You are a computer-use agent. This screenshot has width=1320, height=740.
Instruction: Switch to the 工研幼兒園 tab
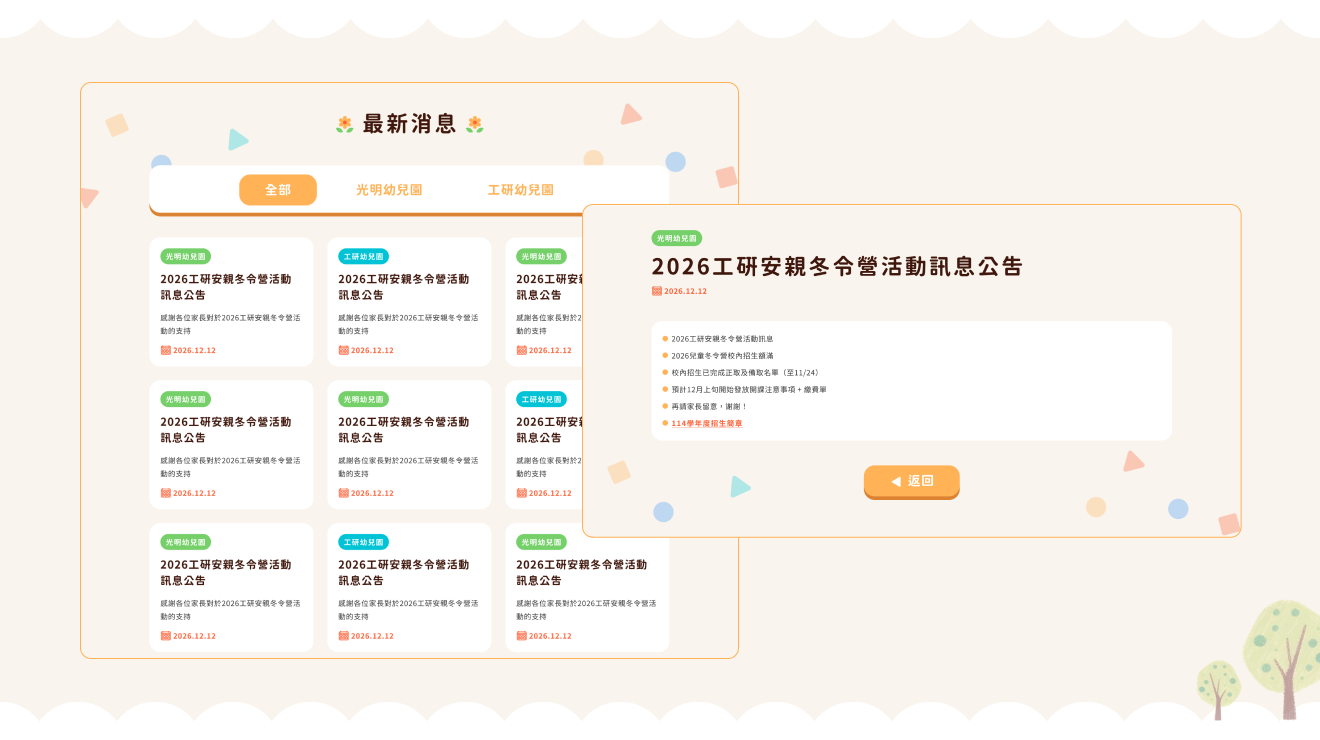[520, 190]
